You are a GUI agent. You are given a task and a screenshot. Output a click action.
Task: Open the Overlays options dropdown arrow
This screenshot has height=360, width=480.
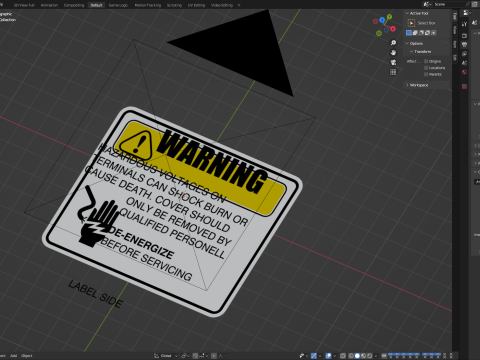[x=335, y=356]
